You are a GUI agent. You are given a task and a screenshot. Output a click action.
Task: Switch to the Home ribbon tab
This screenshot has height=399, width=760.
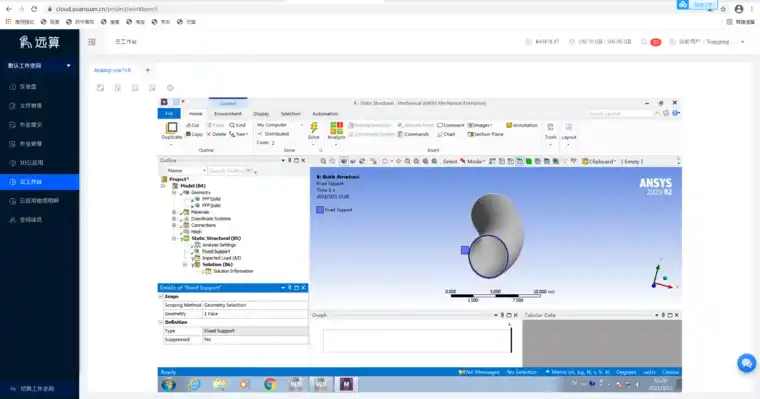[x=196, y=113]
